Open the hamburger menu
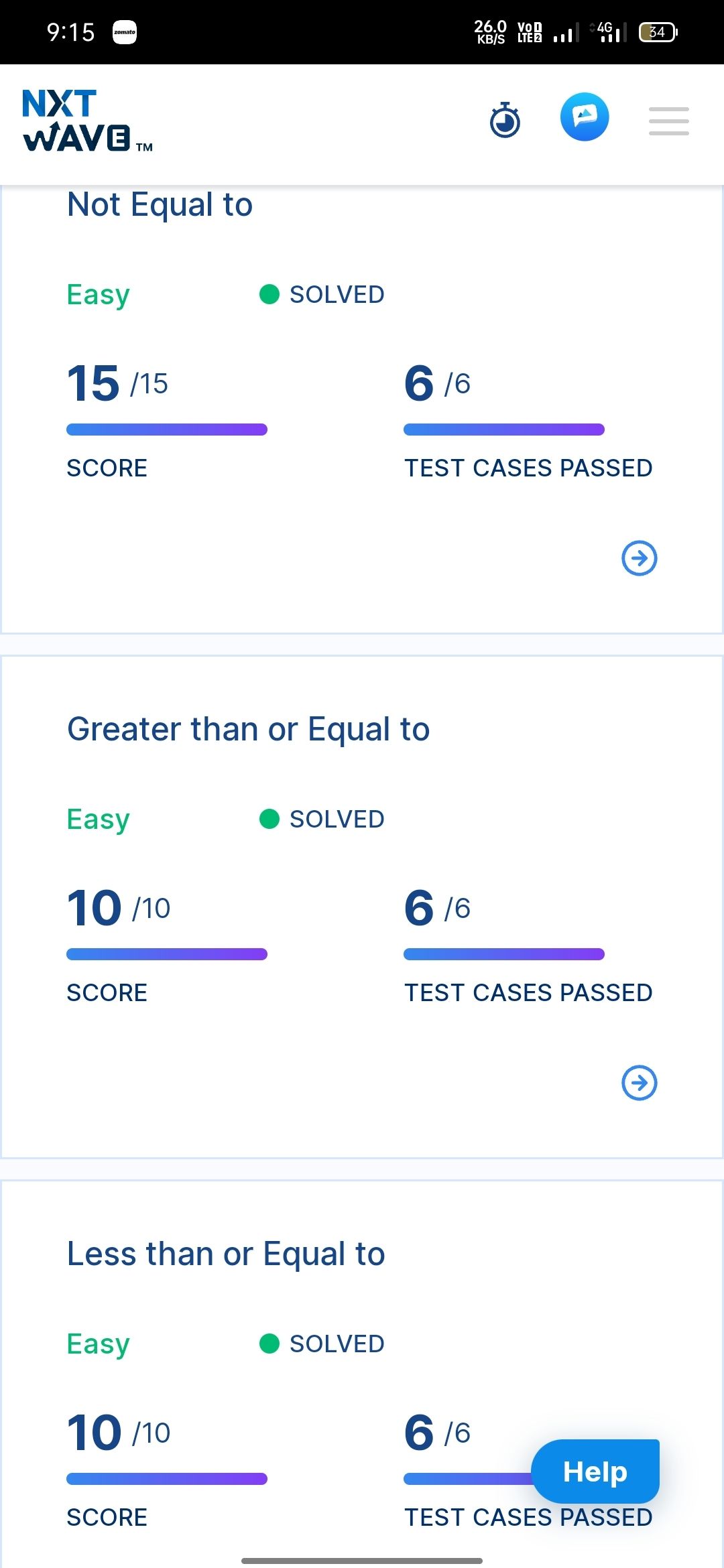Screen dimensions: 724x1568 tap(669, 121)
